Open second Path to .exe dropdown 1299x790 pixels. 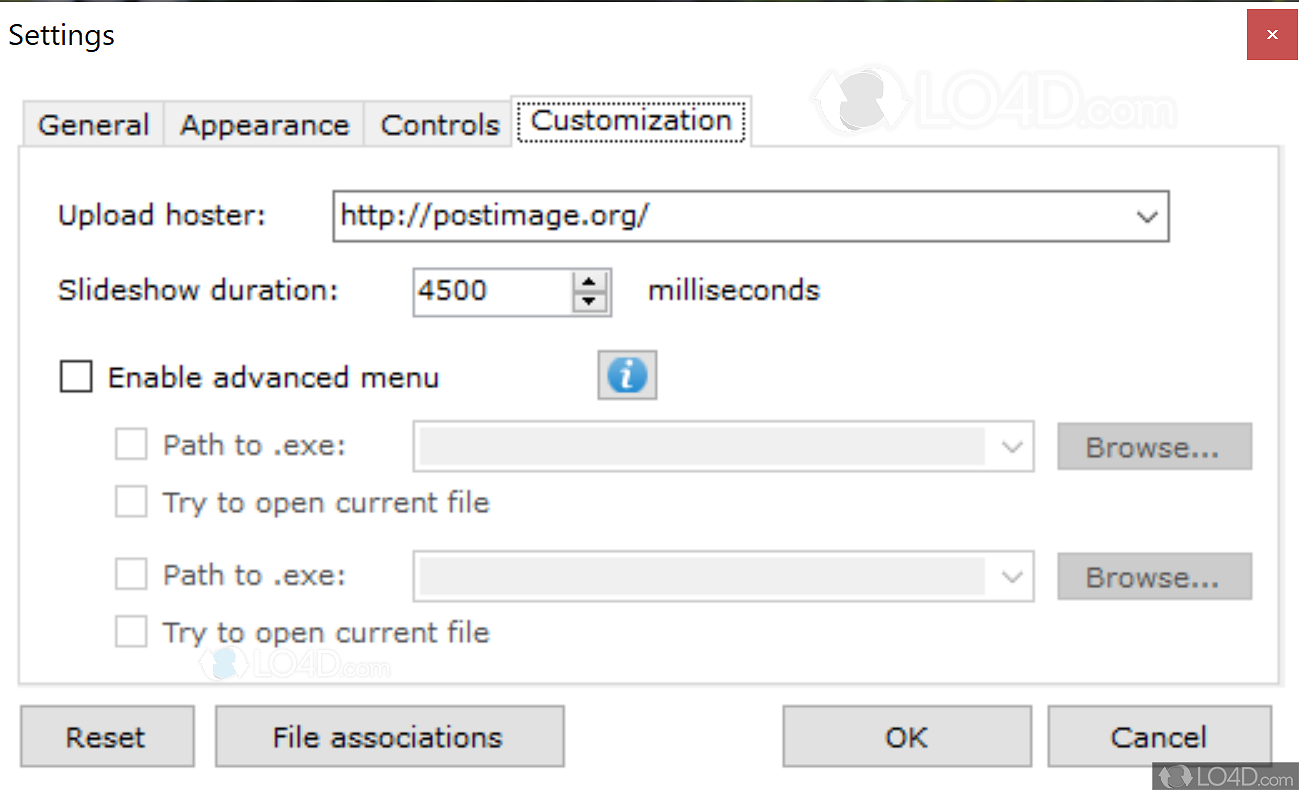(1012, 577)
